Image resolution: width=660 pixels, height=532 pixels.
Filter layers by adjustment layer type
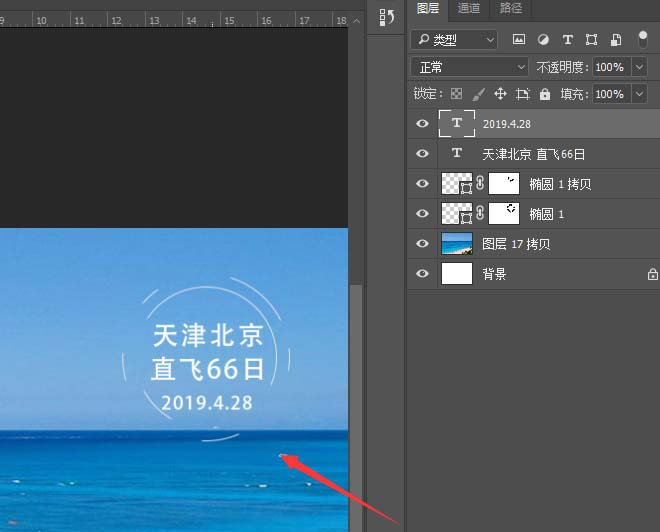(543, 40)
